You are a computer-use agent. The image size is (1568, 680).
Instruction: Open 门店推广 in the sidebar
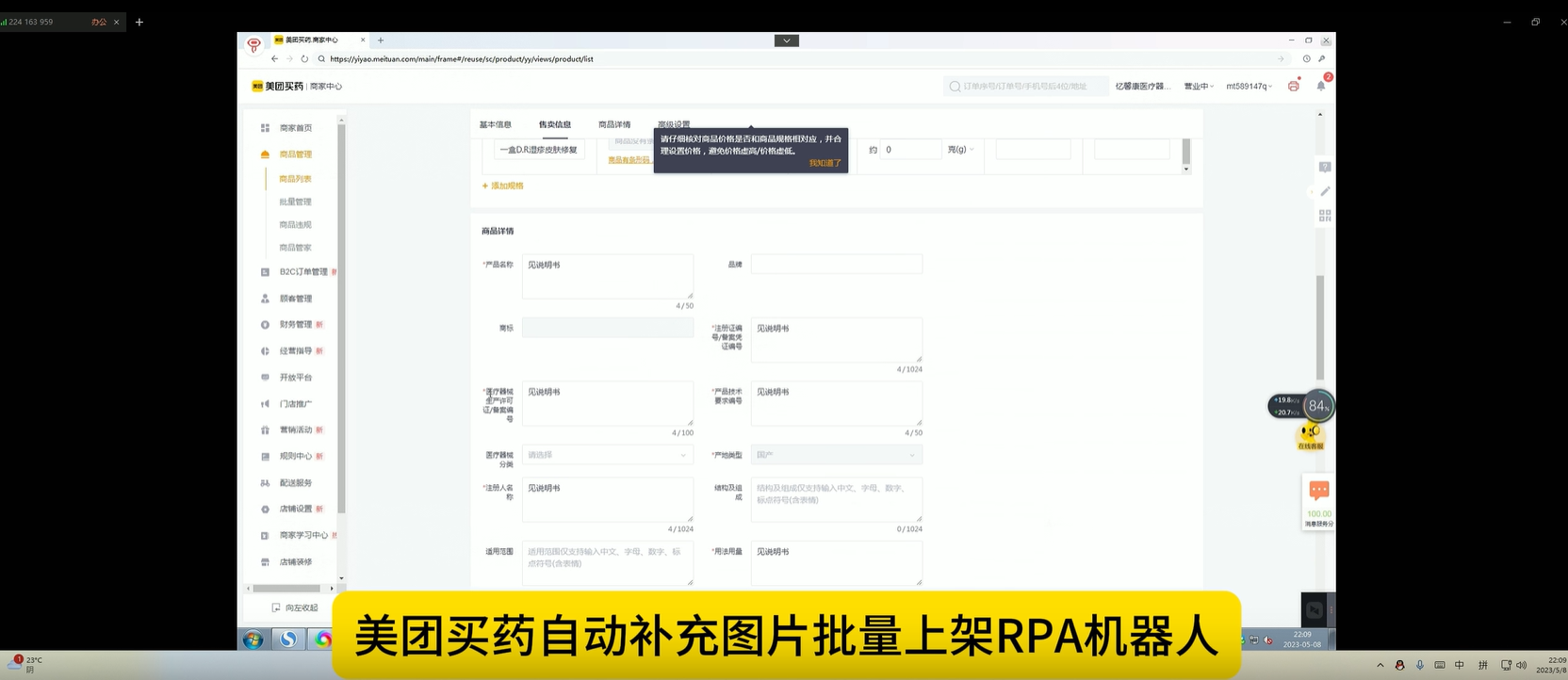click(x=295, y=404)
